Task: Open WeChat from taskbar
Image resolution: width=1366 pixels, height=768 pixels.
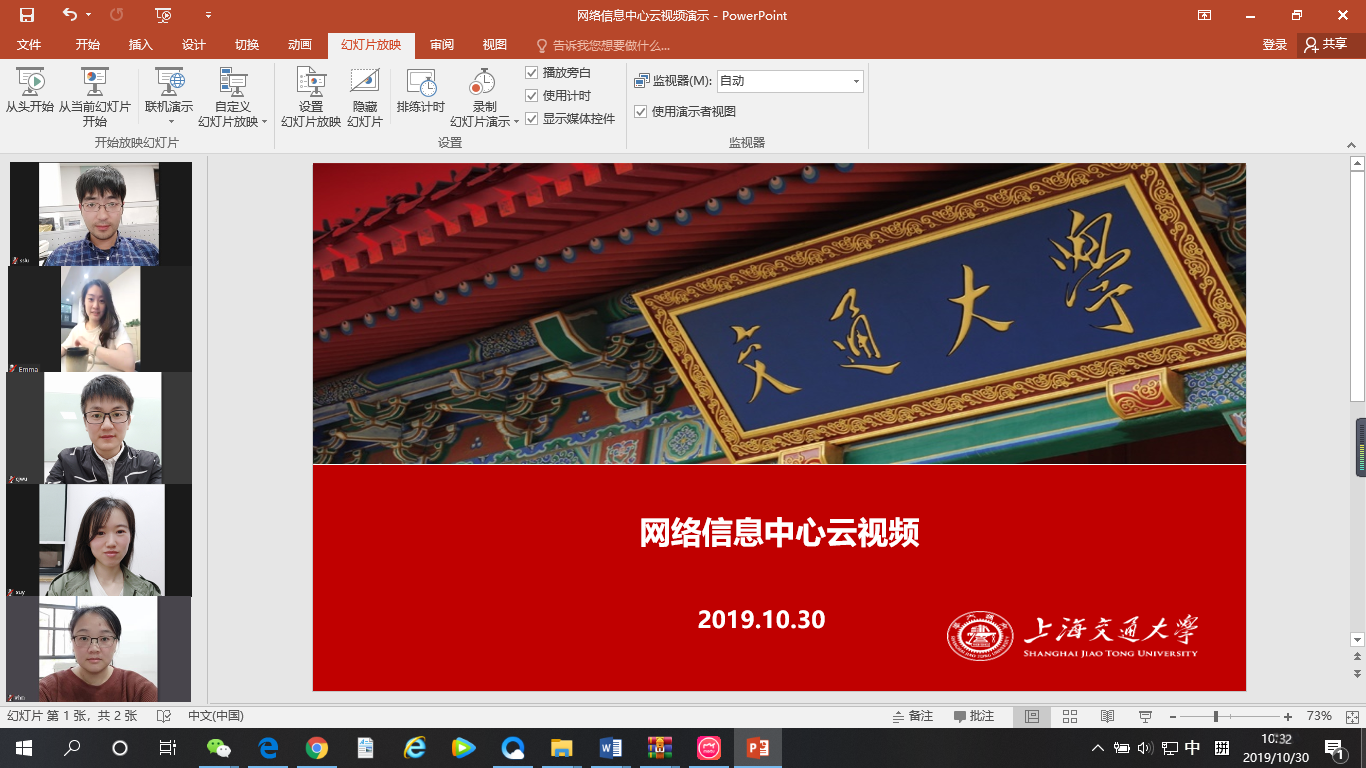Action: coord(218,748)
